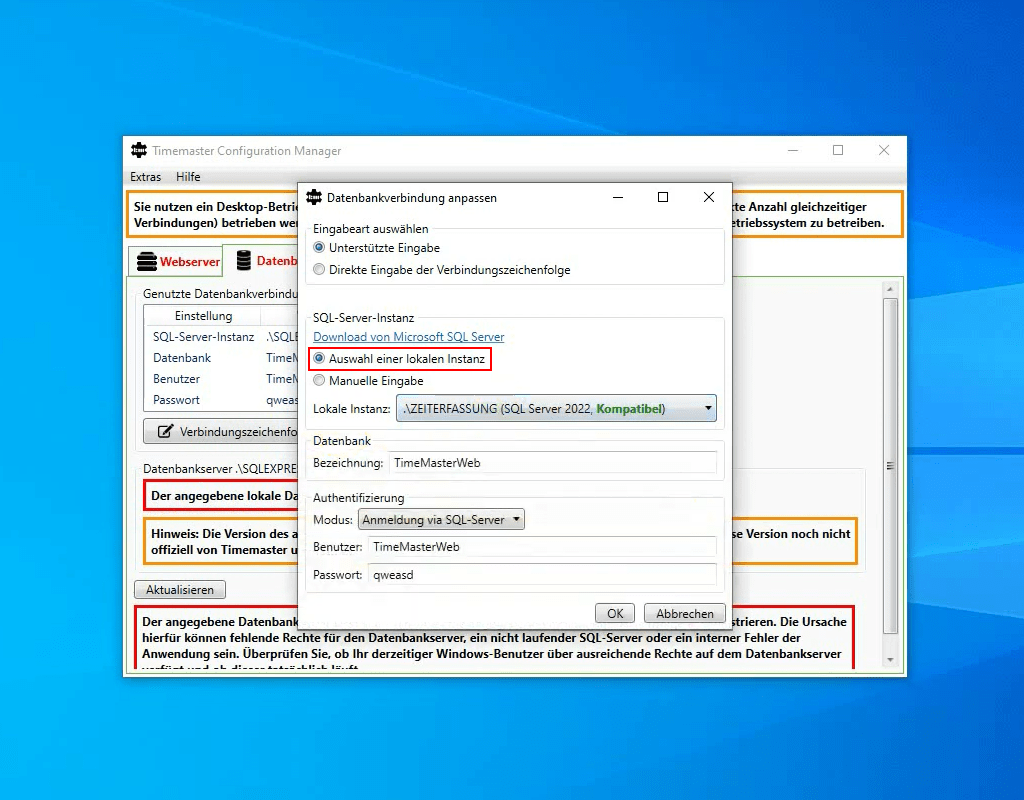Select Direkte Eingabe der Verbindungszeichenfolge option

pyautogui.click(x=320, y=270)
